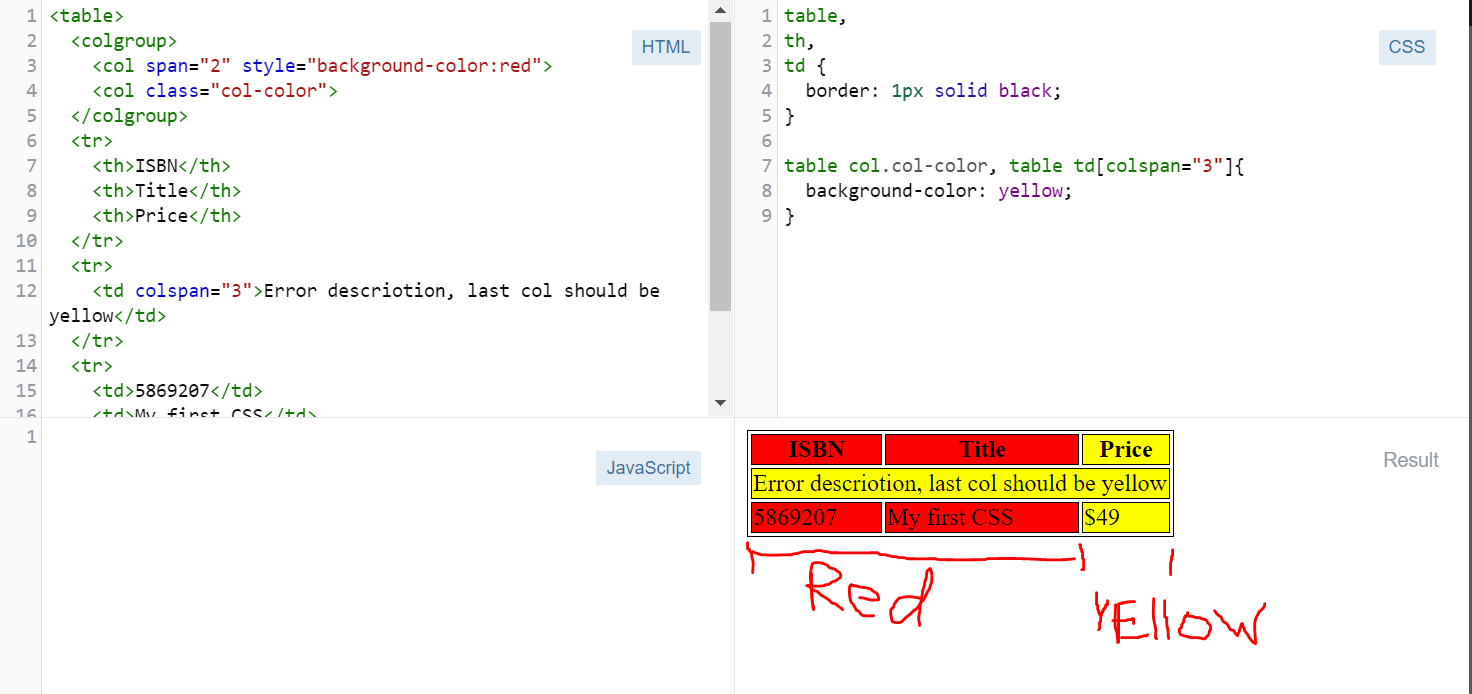The width and height of the screenshot is (1472, 694).
Task: Click the yellow Price header cell in result table
Action: 1126,449
